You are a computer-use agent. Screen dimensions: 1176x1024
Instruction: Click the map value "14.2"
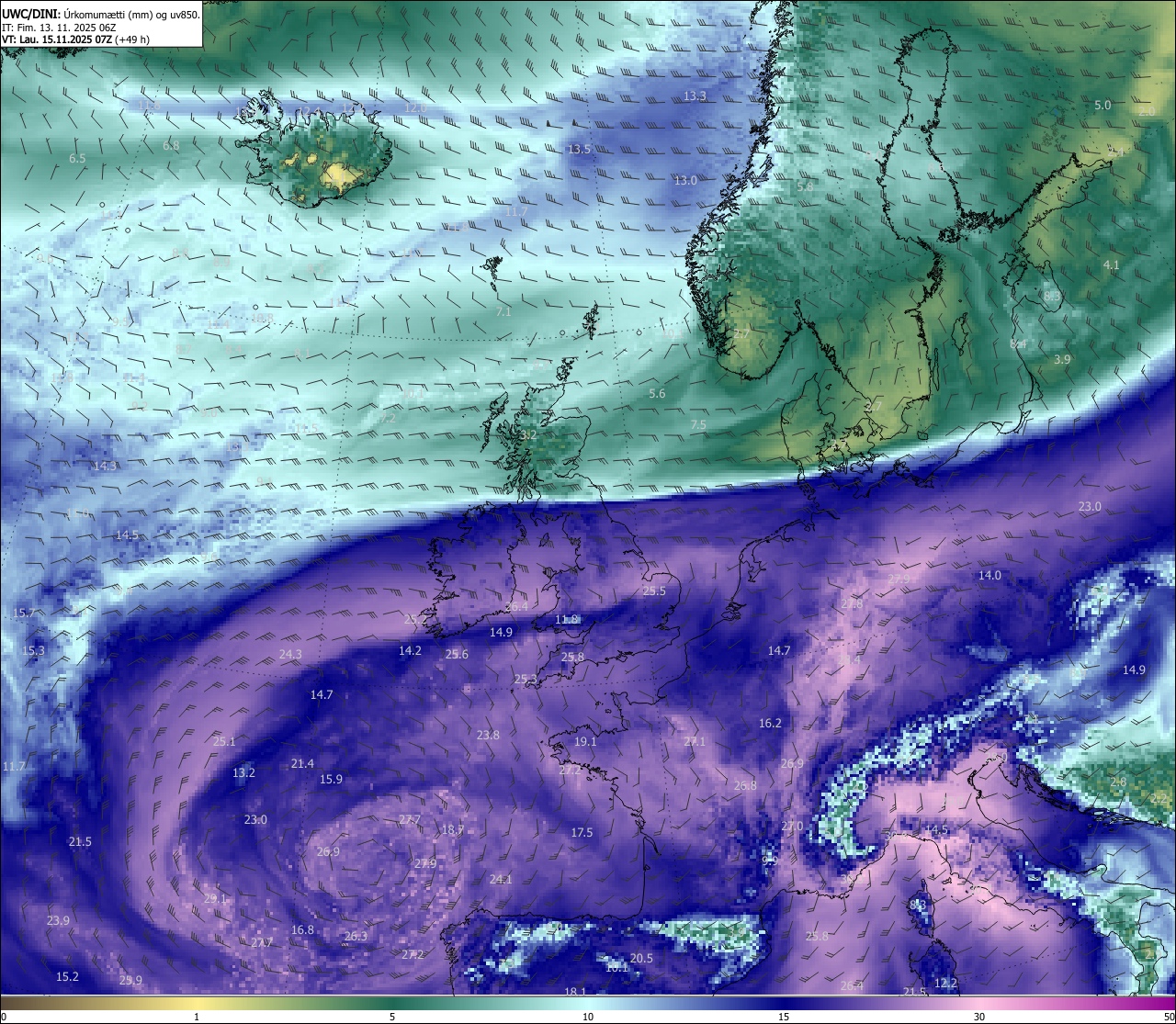[x=410, y=651]
